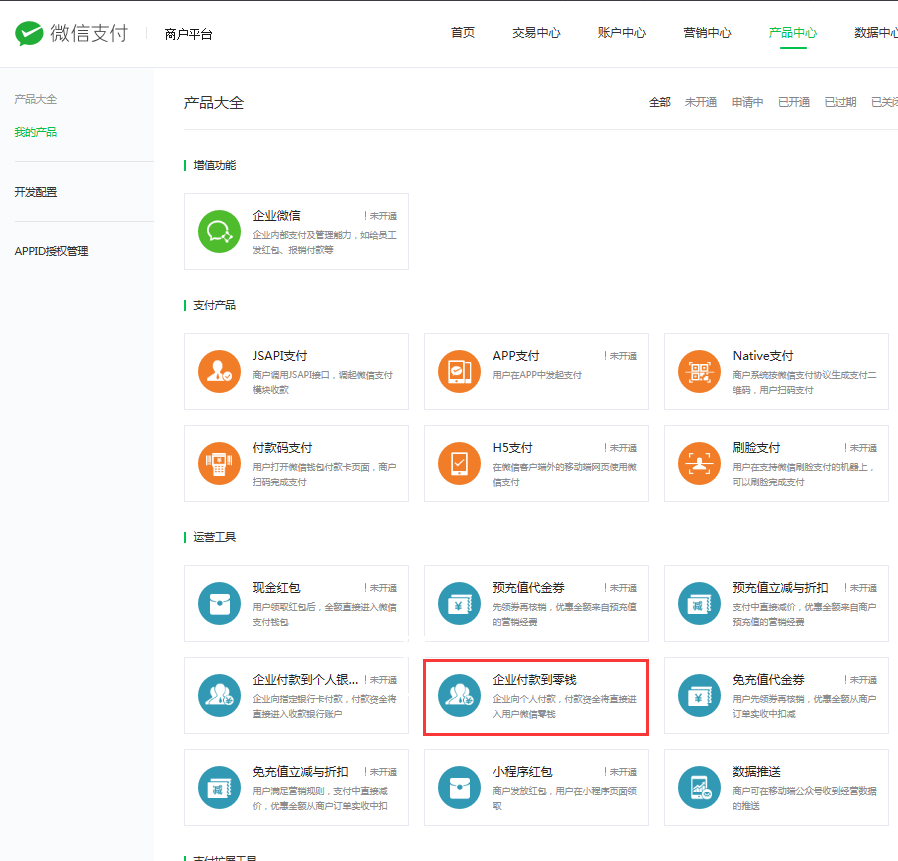Open the 刷脸支付 face scan icon

pos(699,464)
